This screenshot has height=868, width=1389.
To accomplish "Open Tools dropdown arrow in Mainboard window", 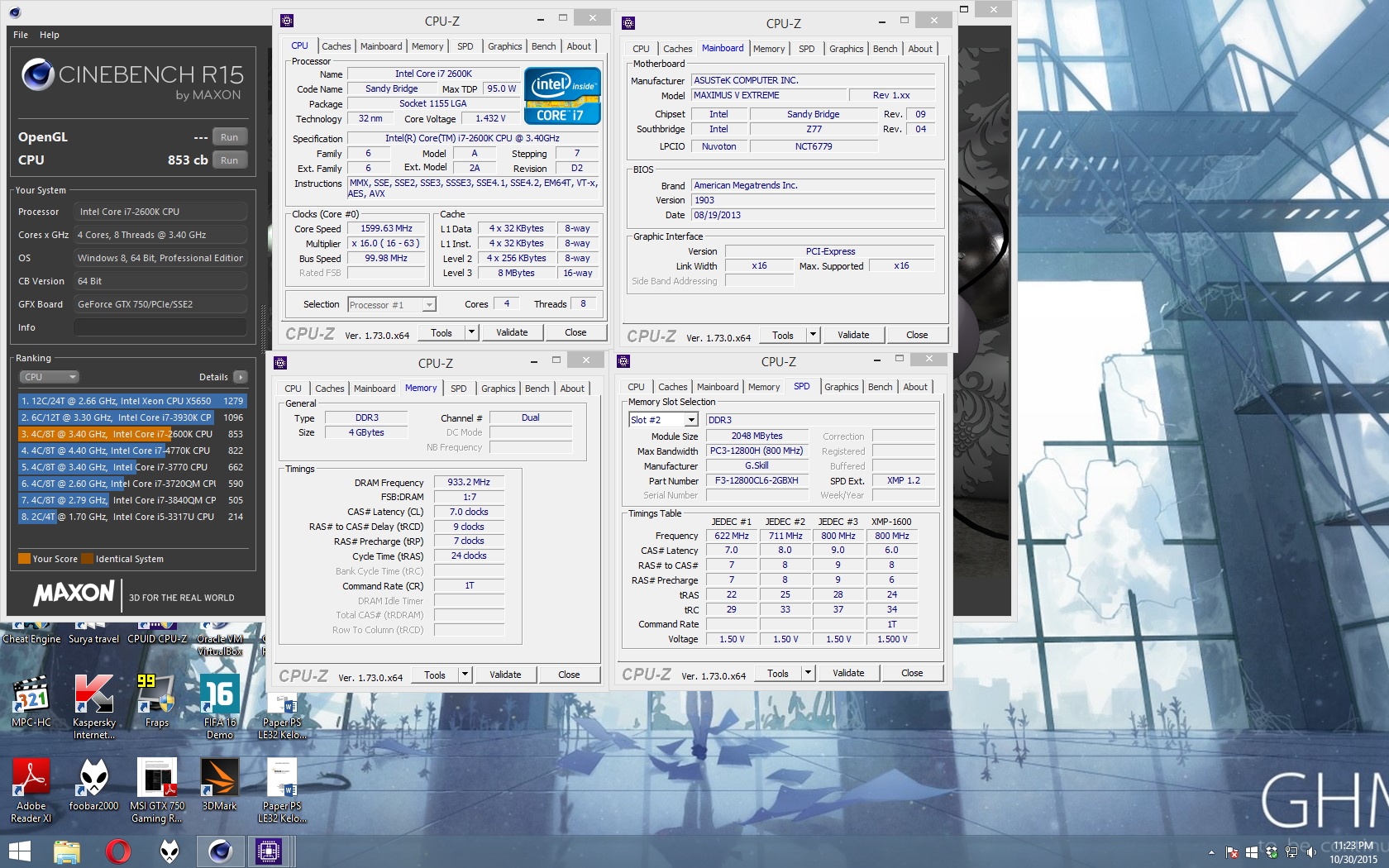I will pyautogui.click(x=813, y=335).
